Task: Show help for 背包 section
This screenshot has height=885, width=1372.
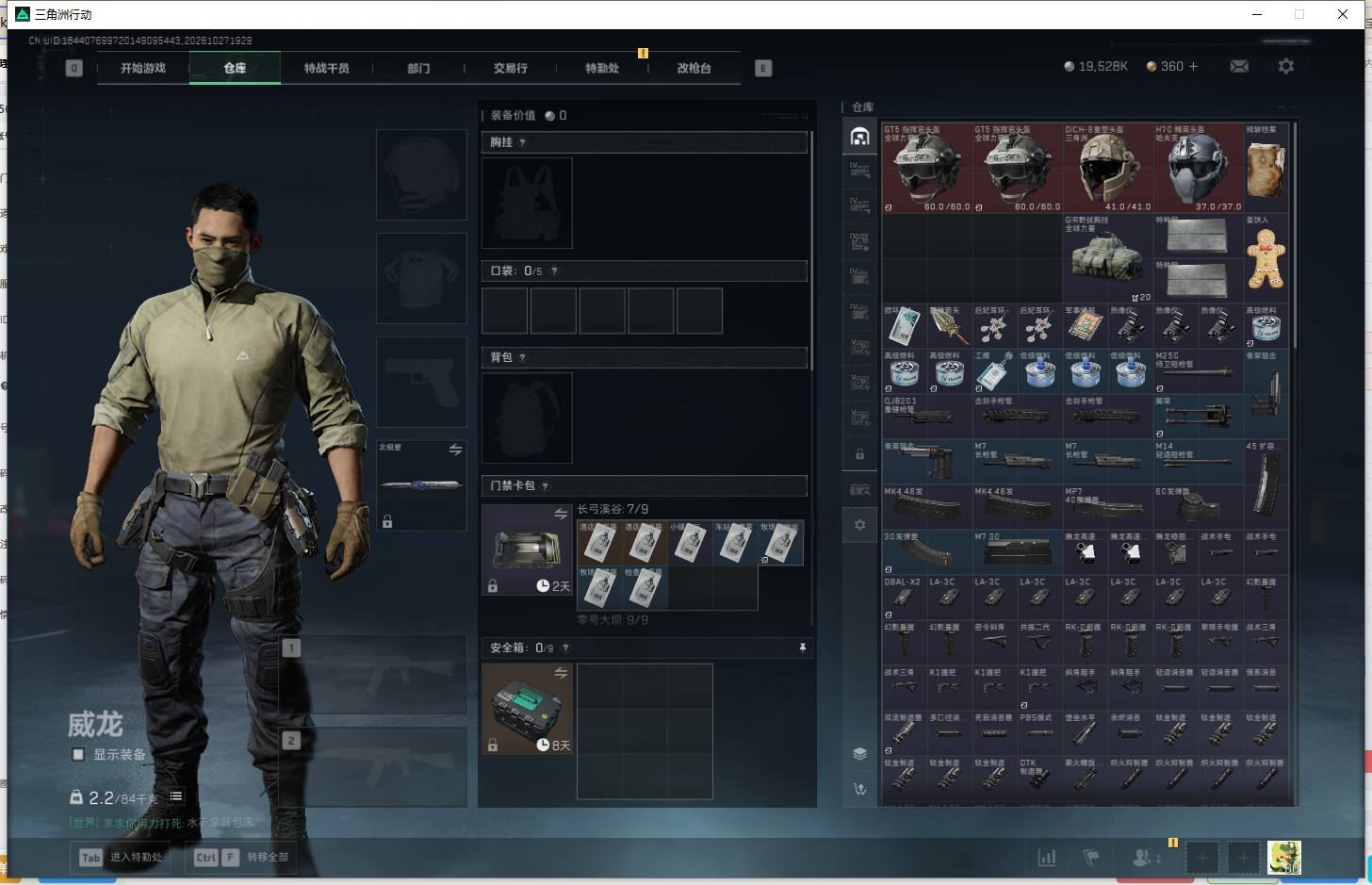Action: coord(522,357)
